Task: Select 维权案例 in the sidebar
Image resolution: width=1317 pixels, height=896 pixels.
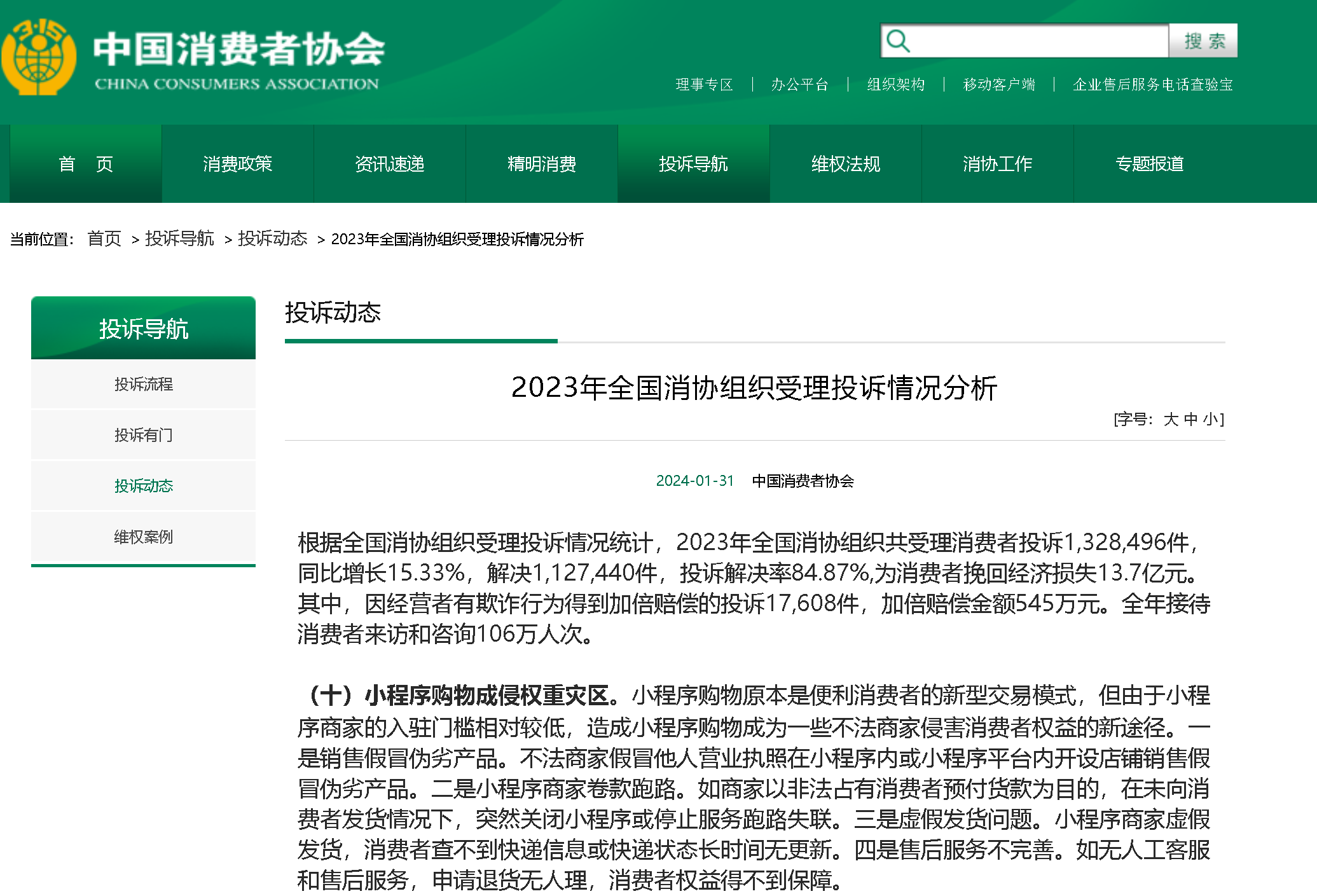Action: point(143,537)
